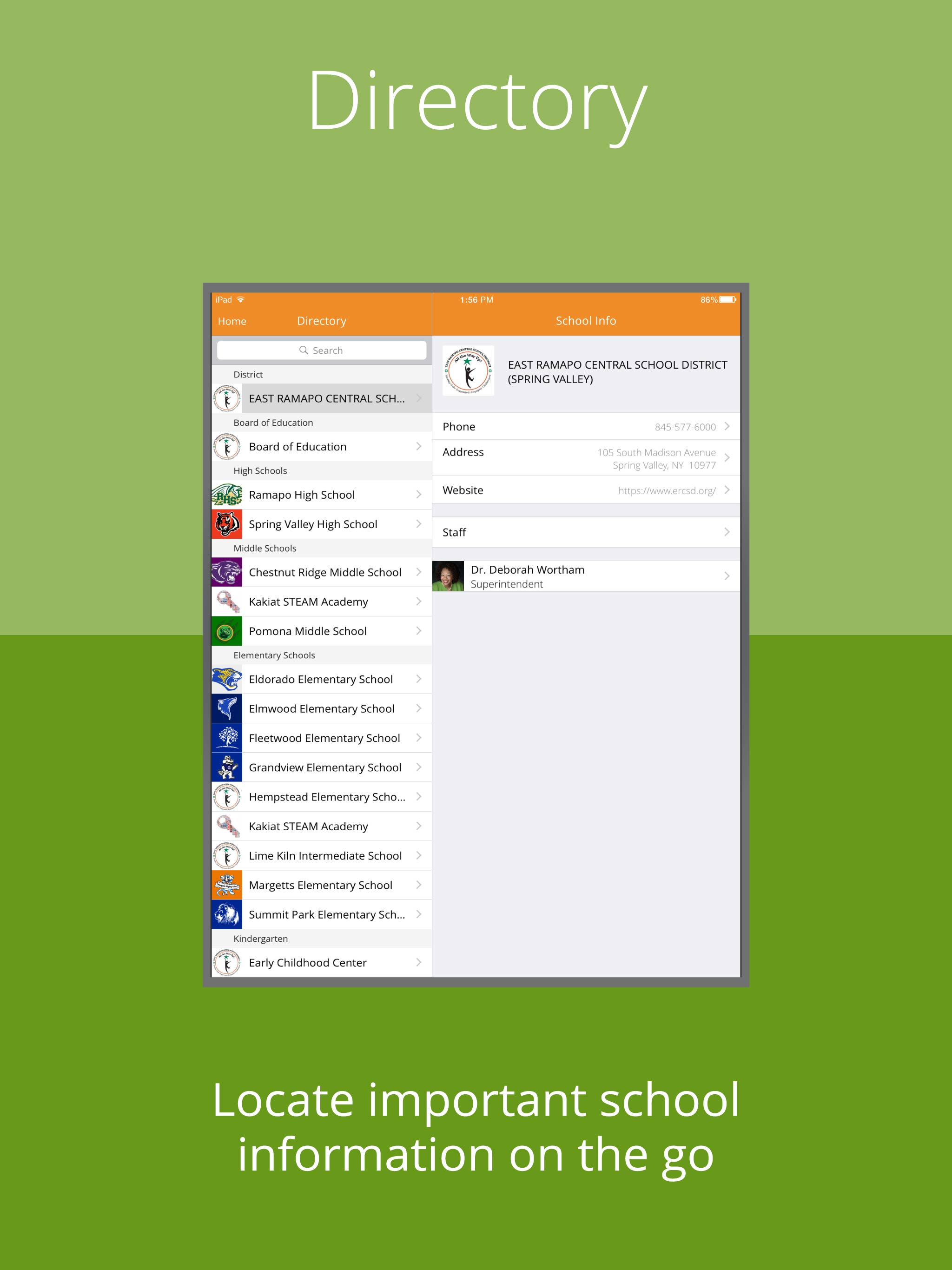Tap the Spring Valley High School tiger logo
Image resolution: width=952 pixels, height=1270 pixels.
click(x=227, y=524)
